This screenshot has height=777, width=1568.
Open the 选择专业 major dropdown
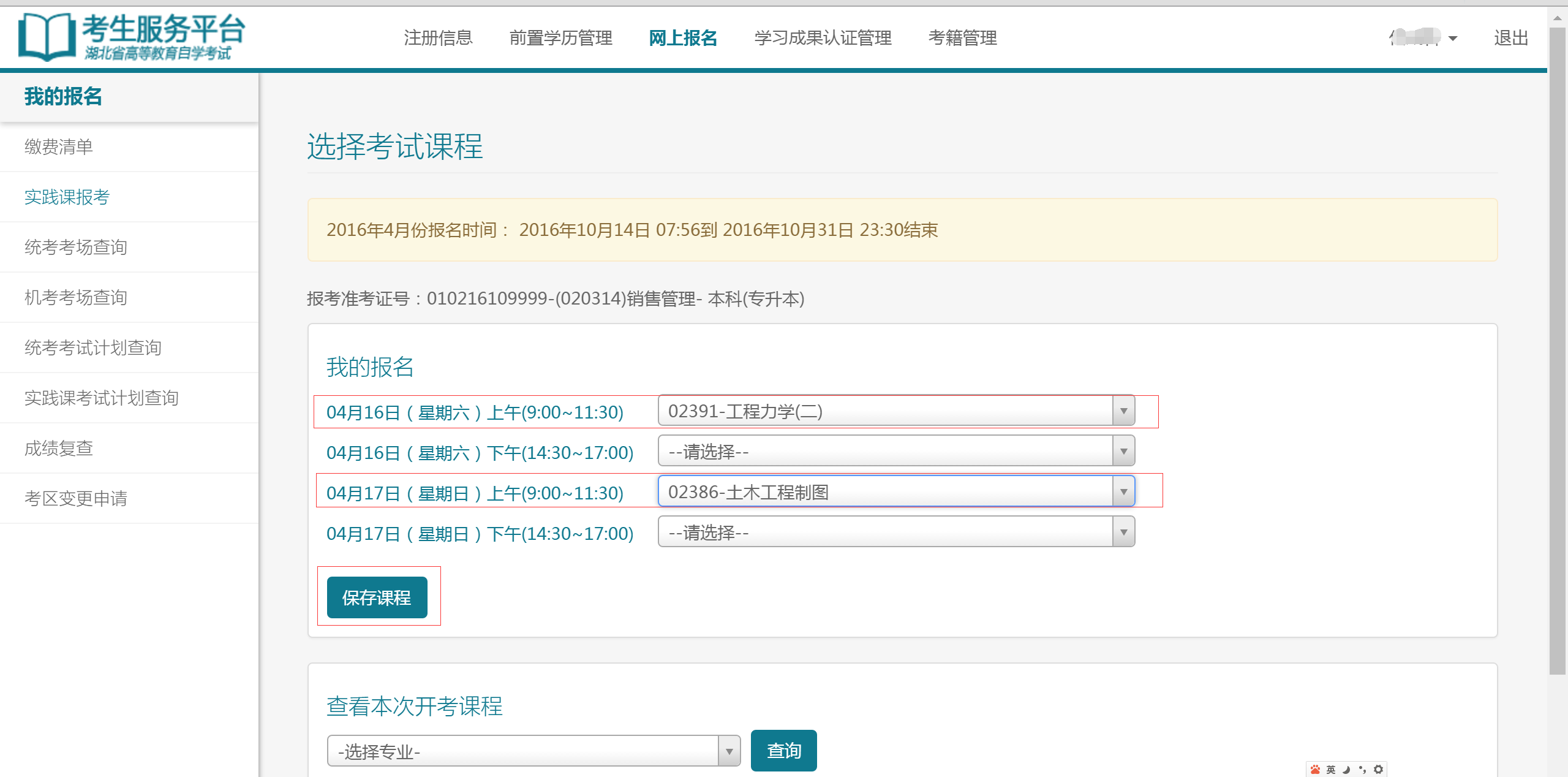(533, 751)
